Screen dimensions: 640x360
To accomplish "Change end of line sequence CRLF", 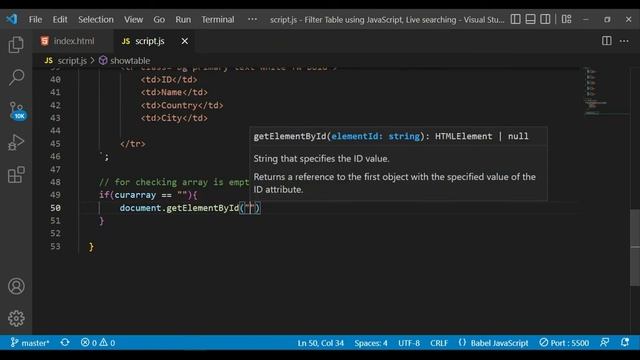I will tap(439, 343).
